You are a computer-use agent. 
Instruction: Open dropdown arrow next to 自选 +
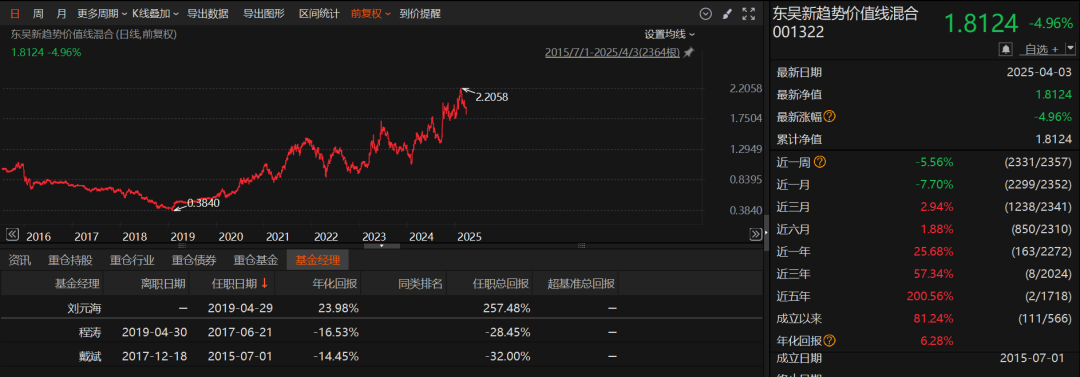(x=1070, y=49)
